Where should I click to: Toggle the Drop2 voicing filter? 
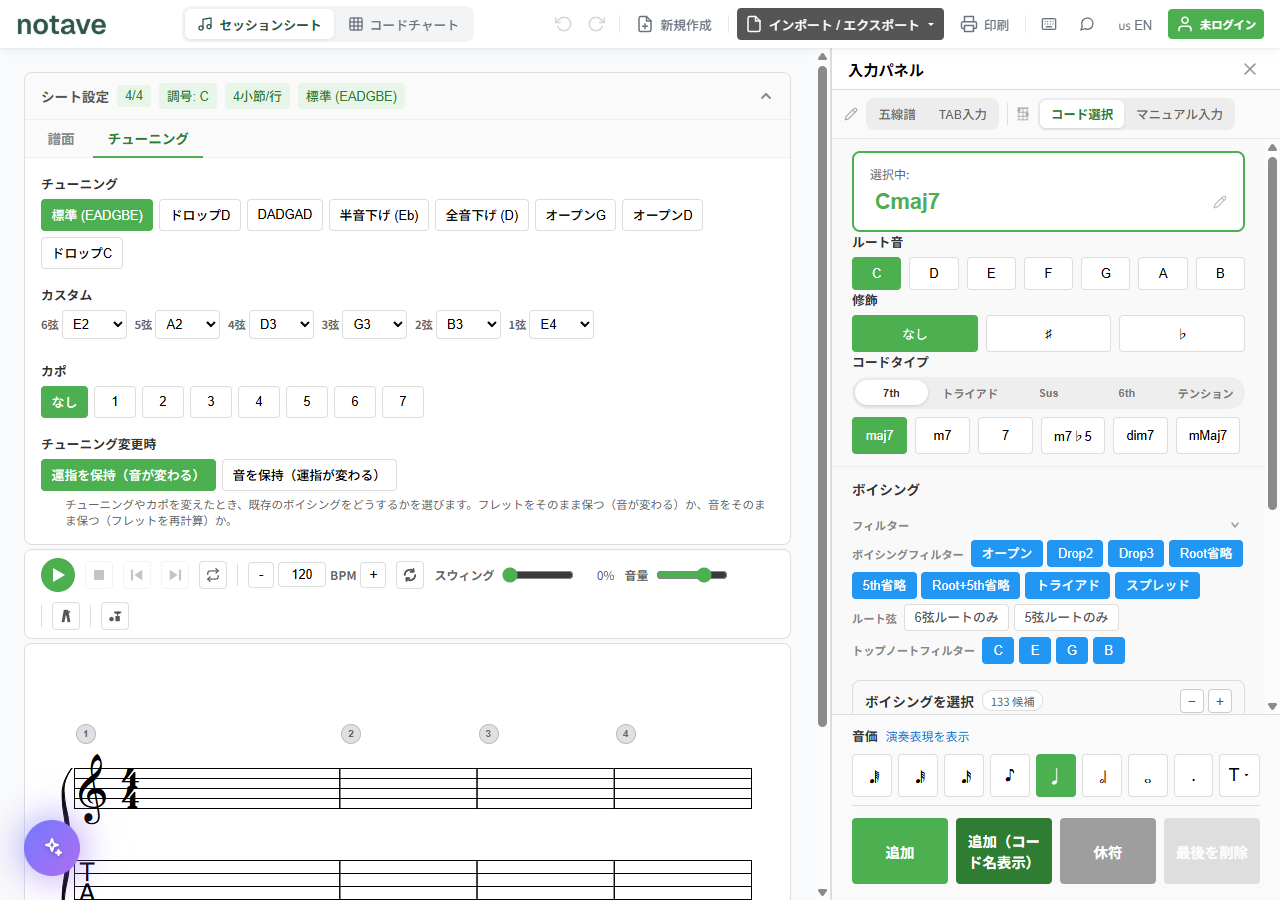point(1075,553)
